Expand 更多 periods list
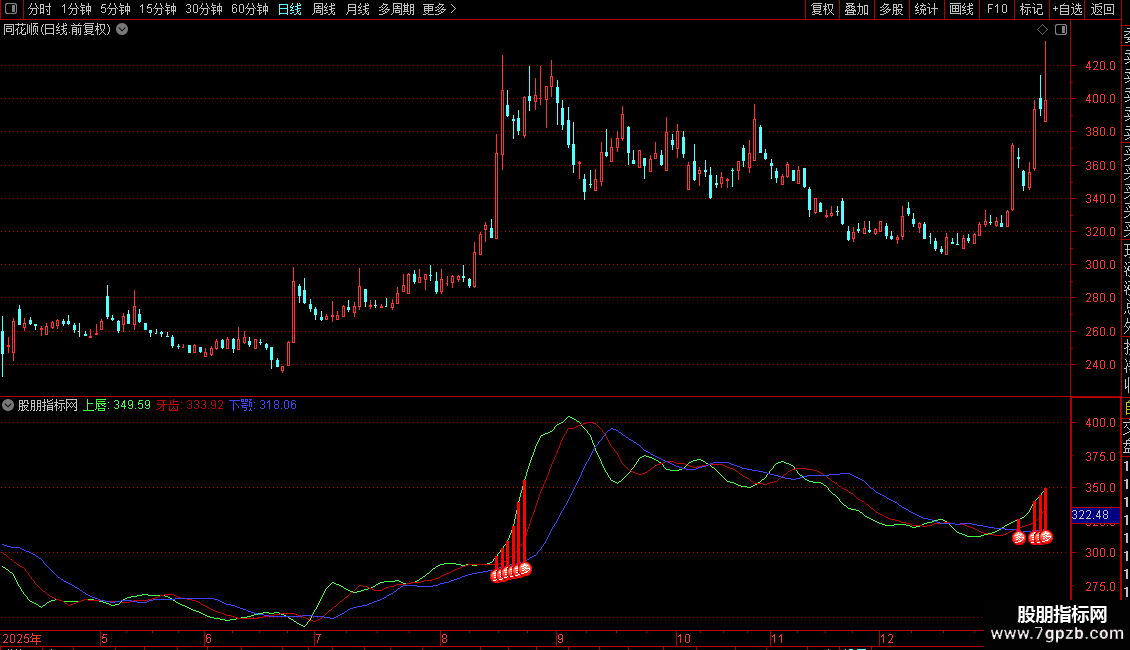This screenshot has height=650, width=1130. (439, 9)
